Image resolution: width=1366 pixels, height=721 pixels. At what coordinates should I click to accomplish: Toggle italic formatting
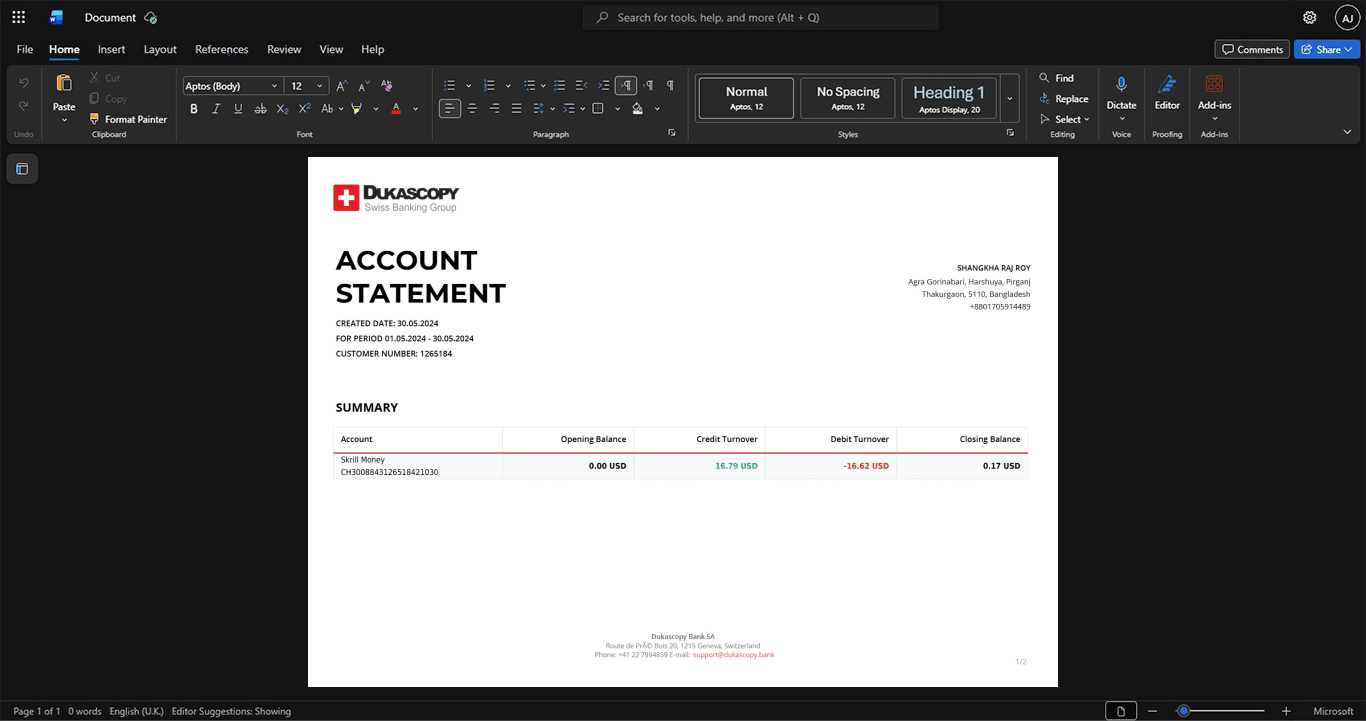click(x=216, y=108)
